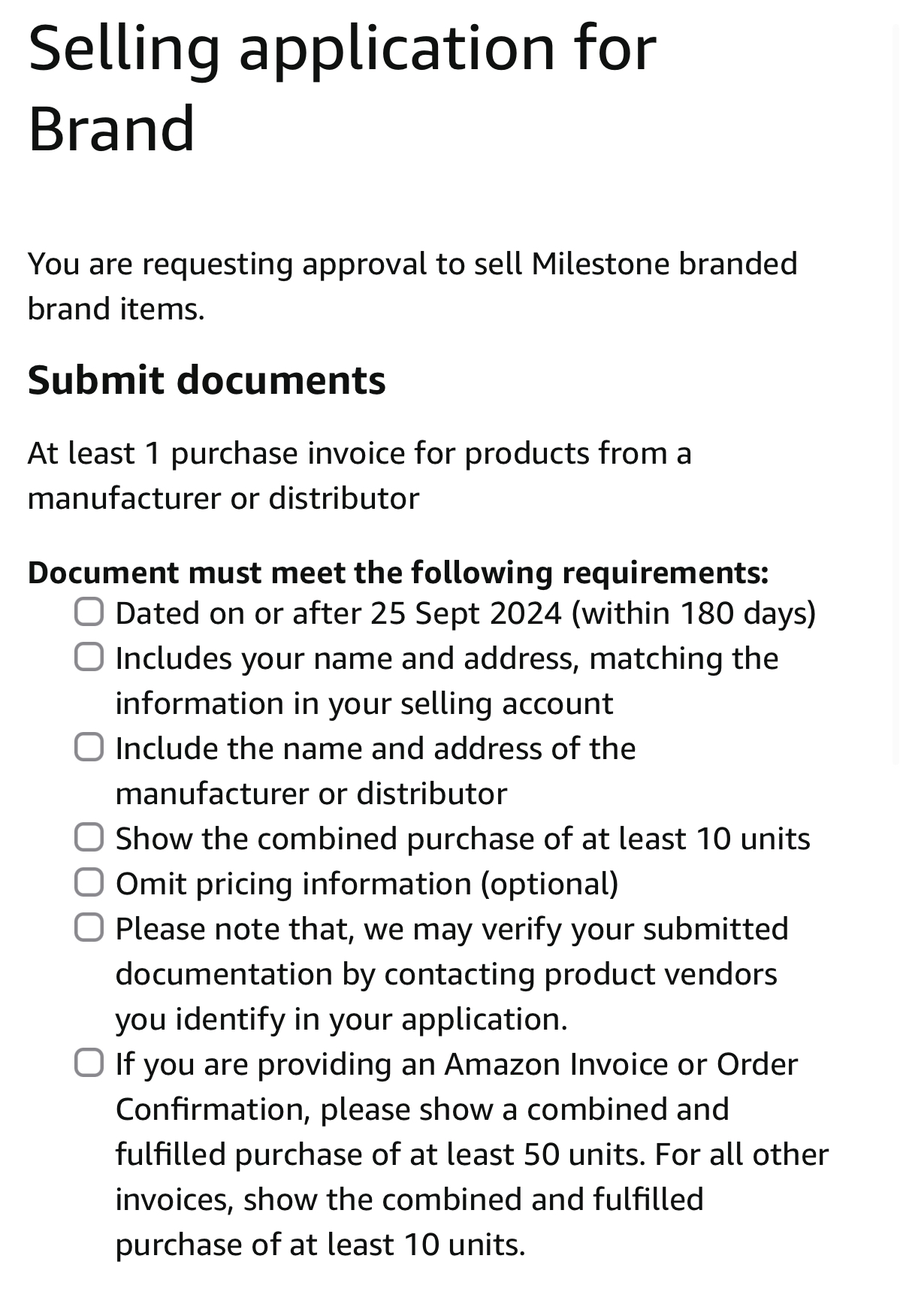Click the final "purchase of at least 10 units." line
The height and width of the screenshot is (1316, 906).
[320, 1245]
